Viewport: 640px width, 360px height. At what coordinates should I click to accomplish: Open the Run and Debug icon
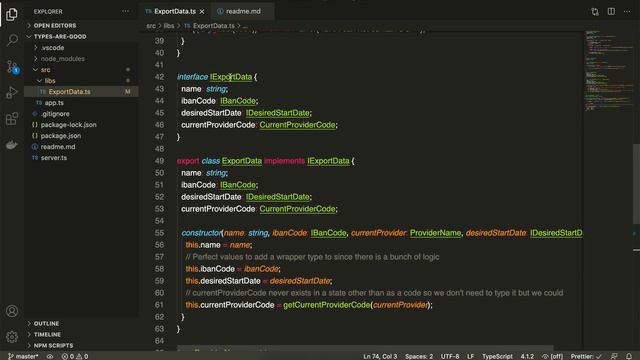pyautogui.click(x=12, y=93)
